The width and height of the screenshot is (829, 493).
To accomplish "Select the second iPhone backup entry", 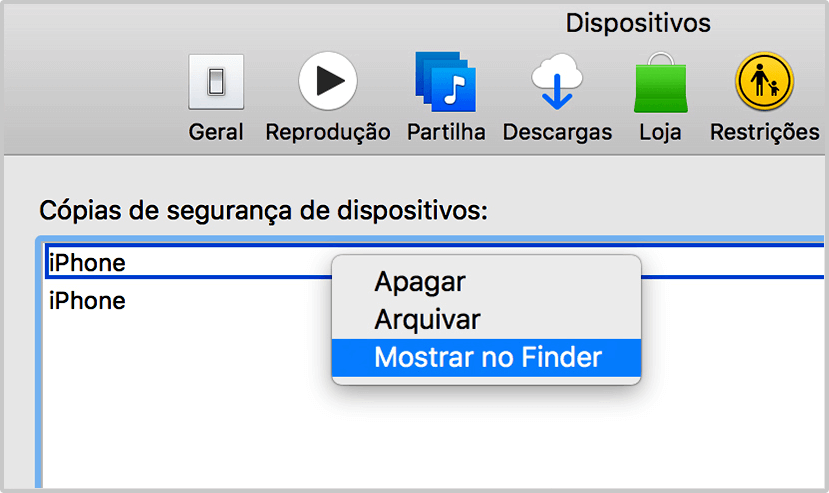I will pos(88,300).
